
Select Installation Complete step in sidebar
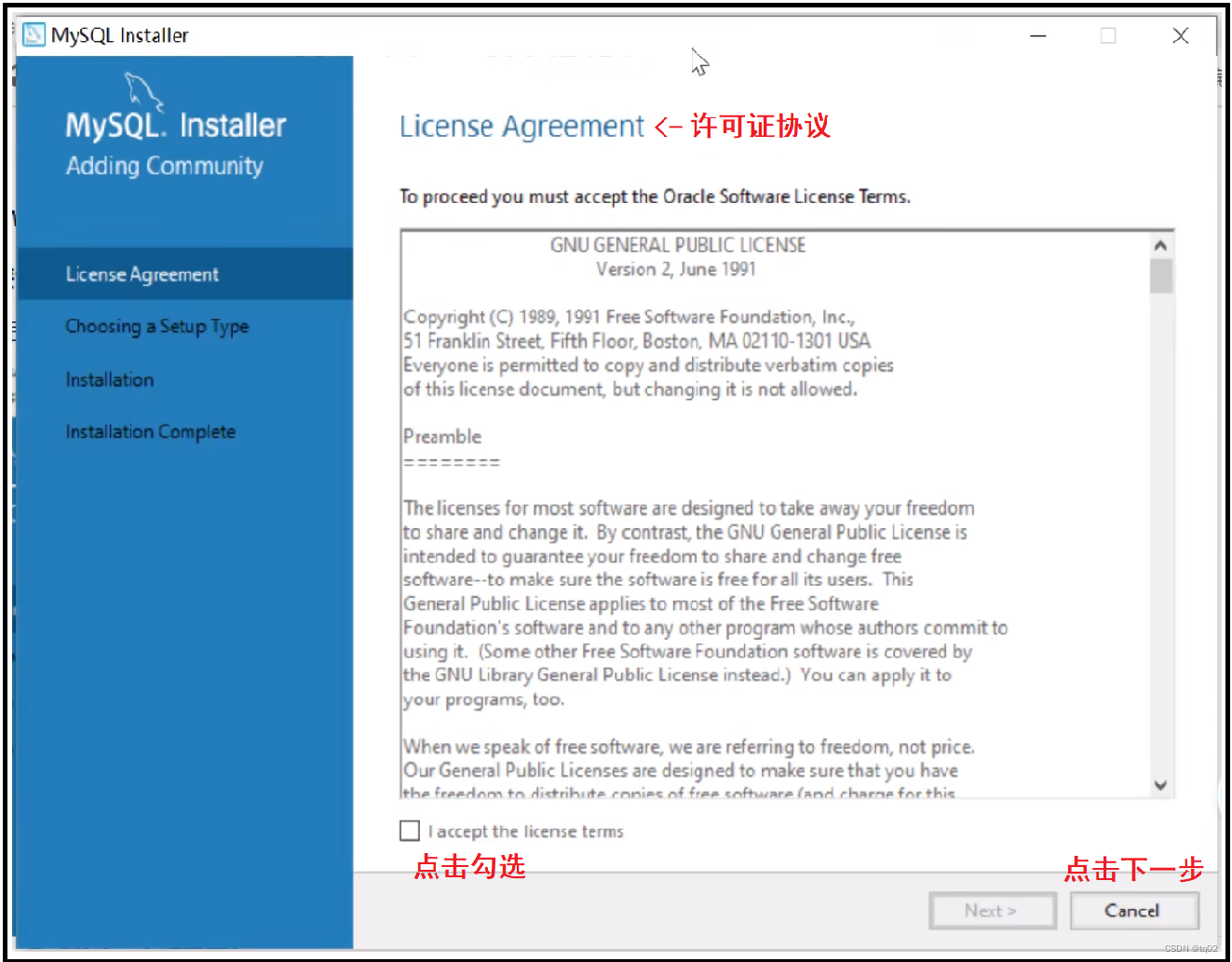[151, 432]
